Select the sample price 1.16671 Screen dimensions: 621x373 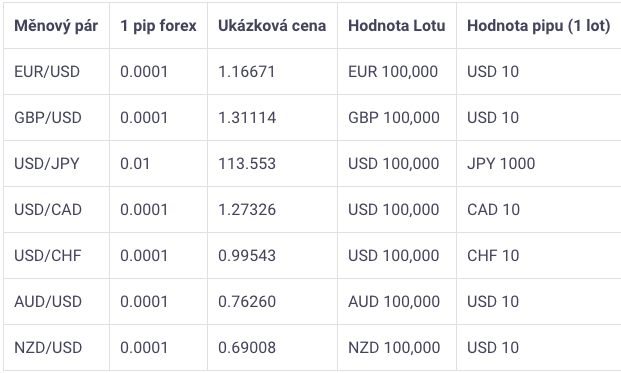pyautogui.click(x=246, y=72)
